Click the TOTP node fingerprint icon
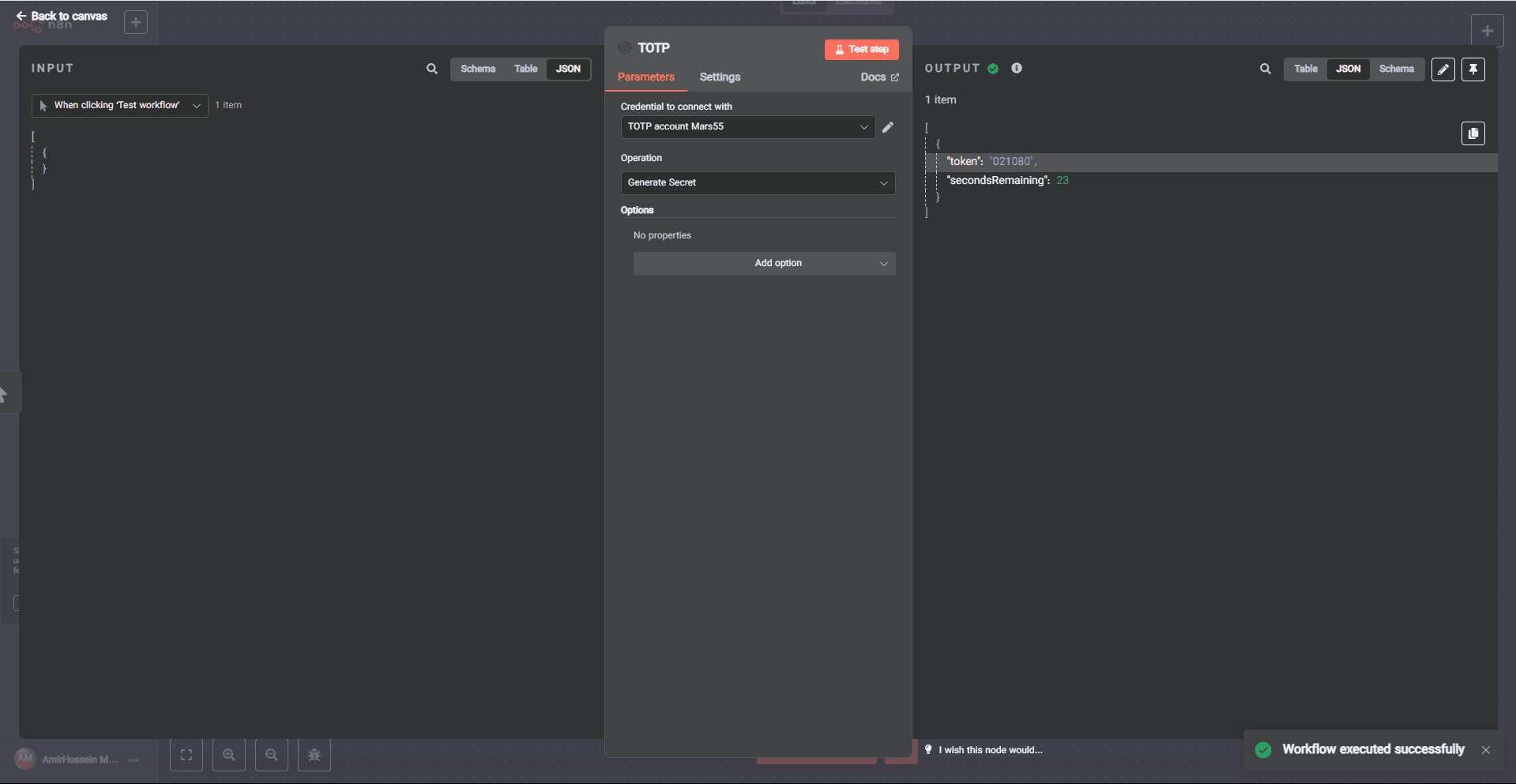The image size is (1516, 784). tap(625, 48)
